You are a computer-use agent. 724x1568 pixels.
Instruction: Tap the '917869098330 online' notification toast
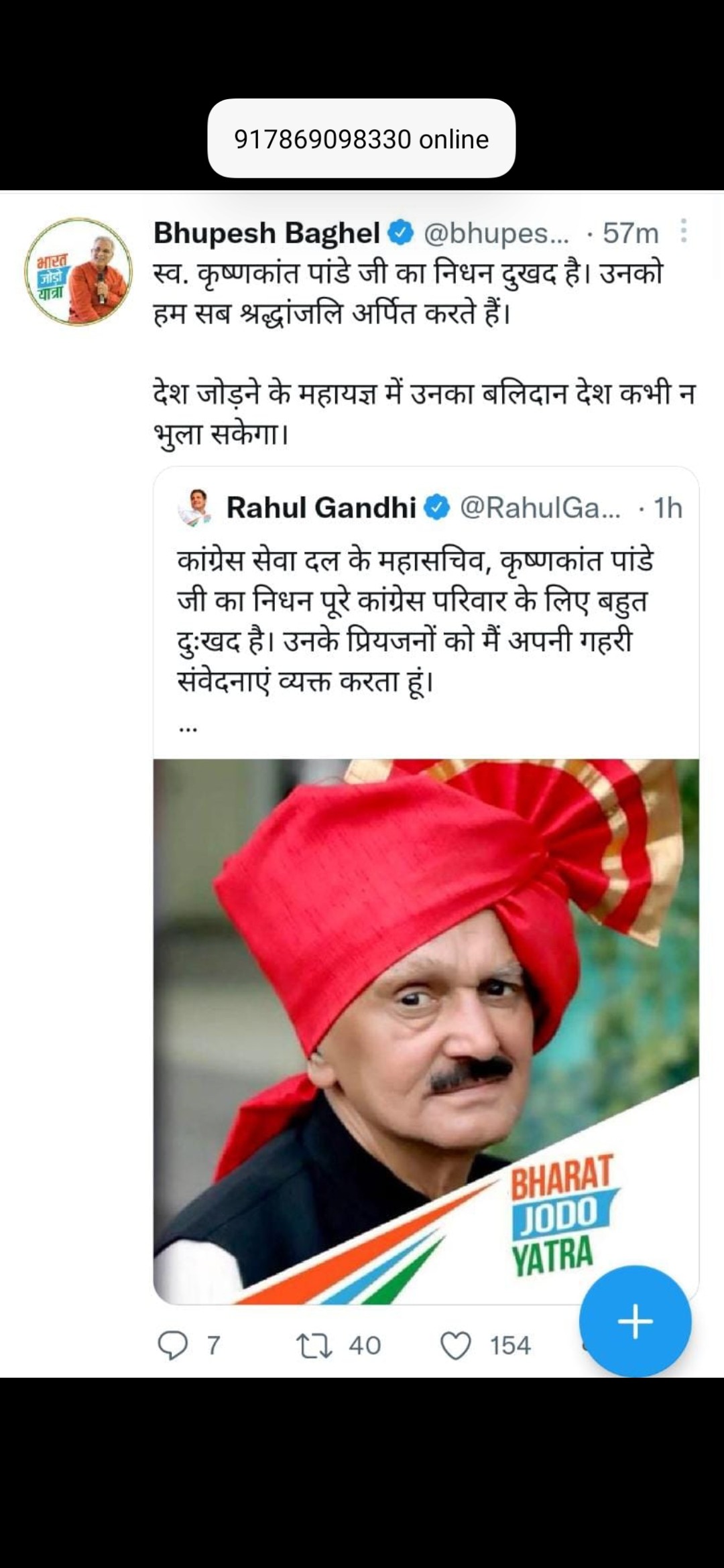coord(361,139)
